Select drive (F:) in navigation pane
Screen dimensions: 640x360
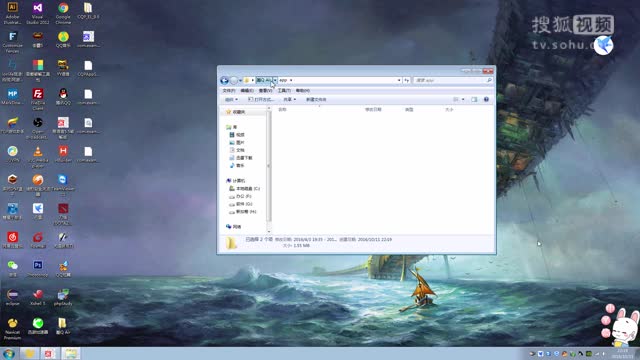(x=240, y=196)
